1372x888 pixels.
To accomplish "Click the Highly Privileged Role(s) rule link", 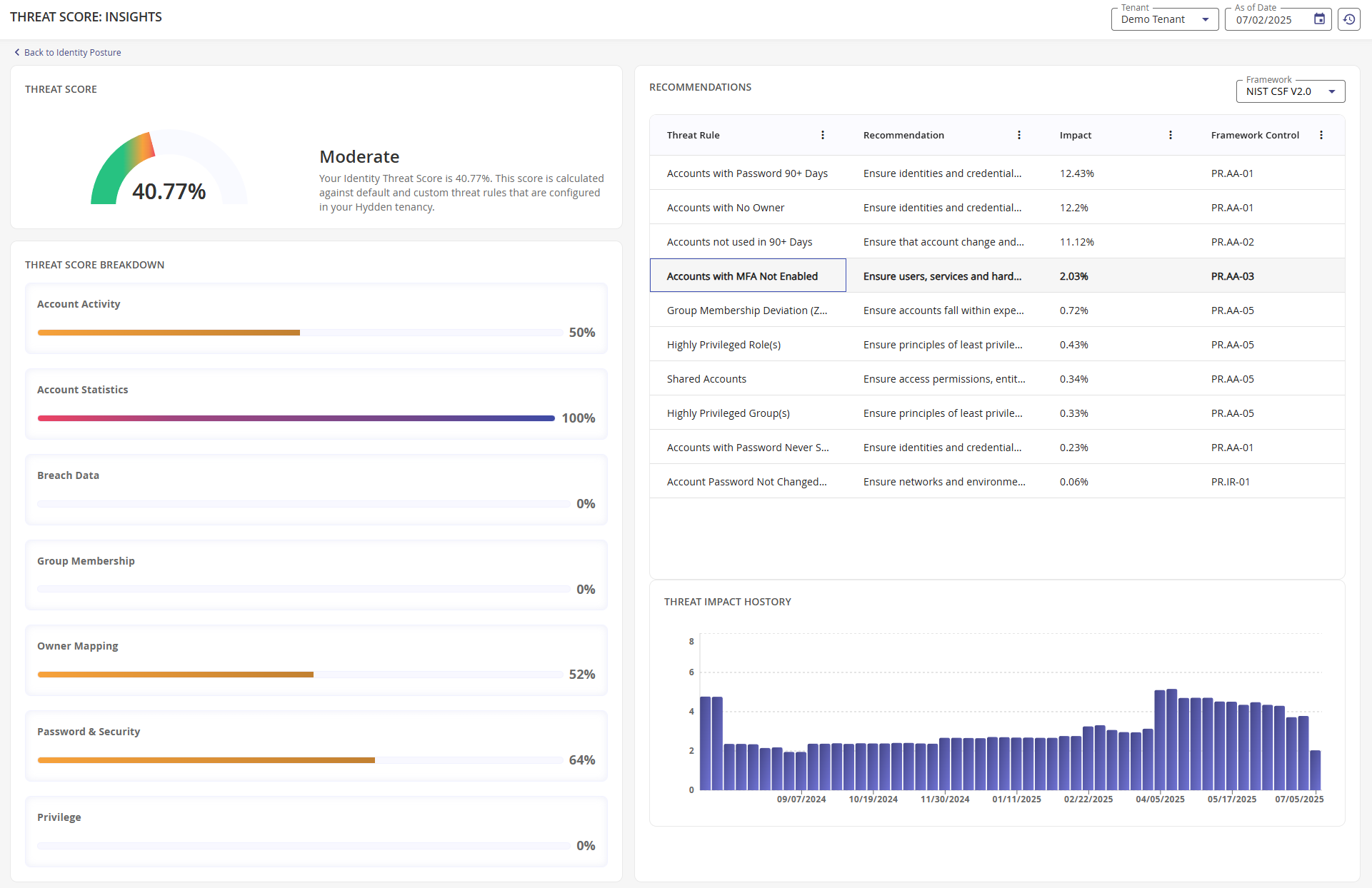I will click(x=723, y=344).
